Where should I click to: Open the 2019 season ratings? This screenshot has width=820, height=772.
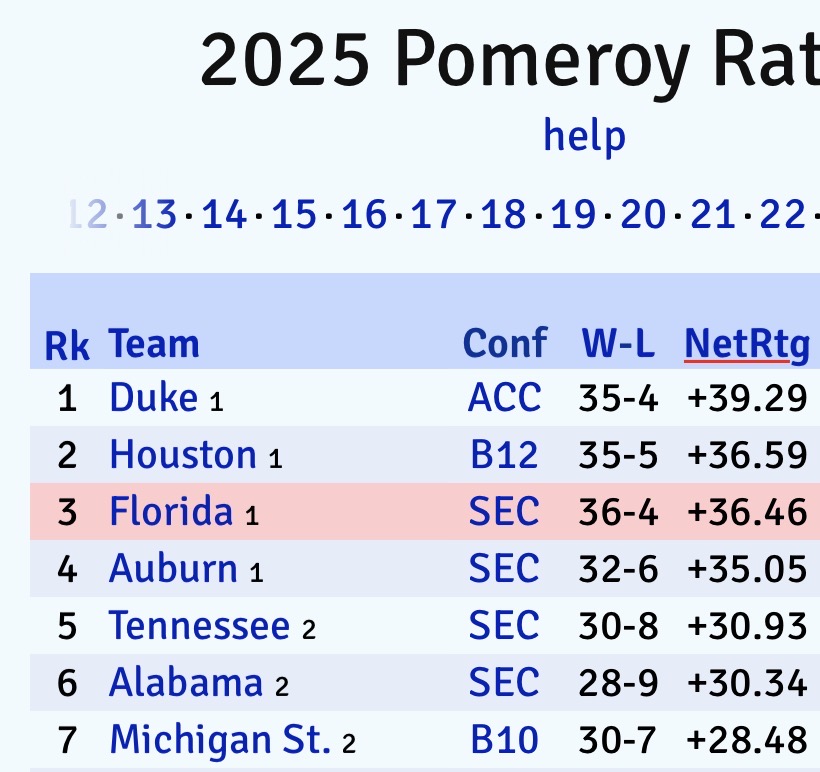pos(573,214)
